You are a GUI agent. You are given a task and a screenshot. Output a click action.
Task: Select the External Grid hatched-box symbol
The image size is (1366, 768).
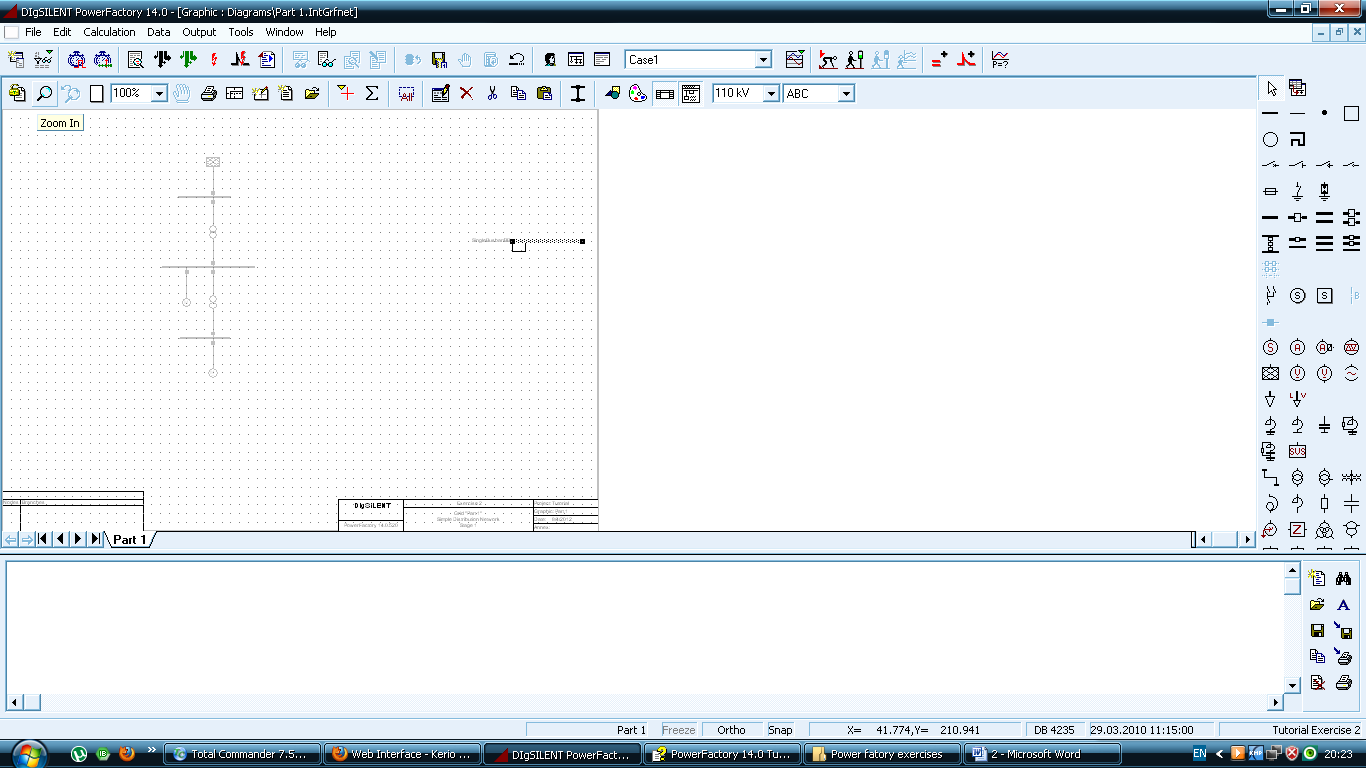coord(1270,374)
